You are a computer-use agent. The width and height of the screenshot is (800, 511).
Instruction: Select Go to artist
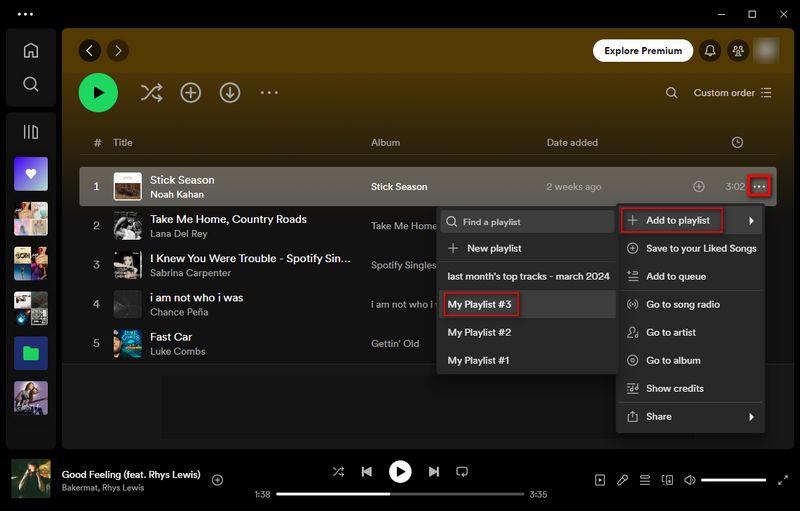pos(690,333)
